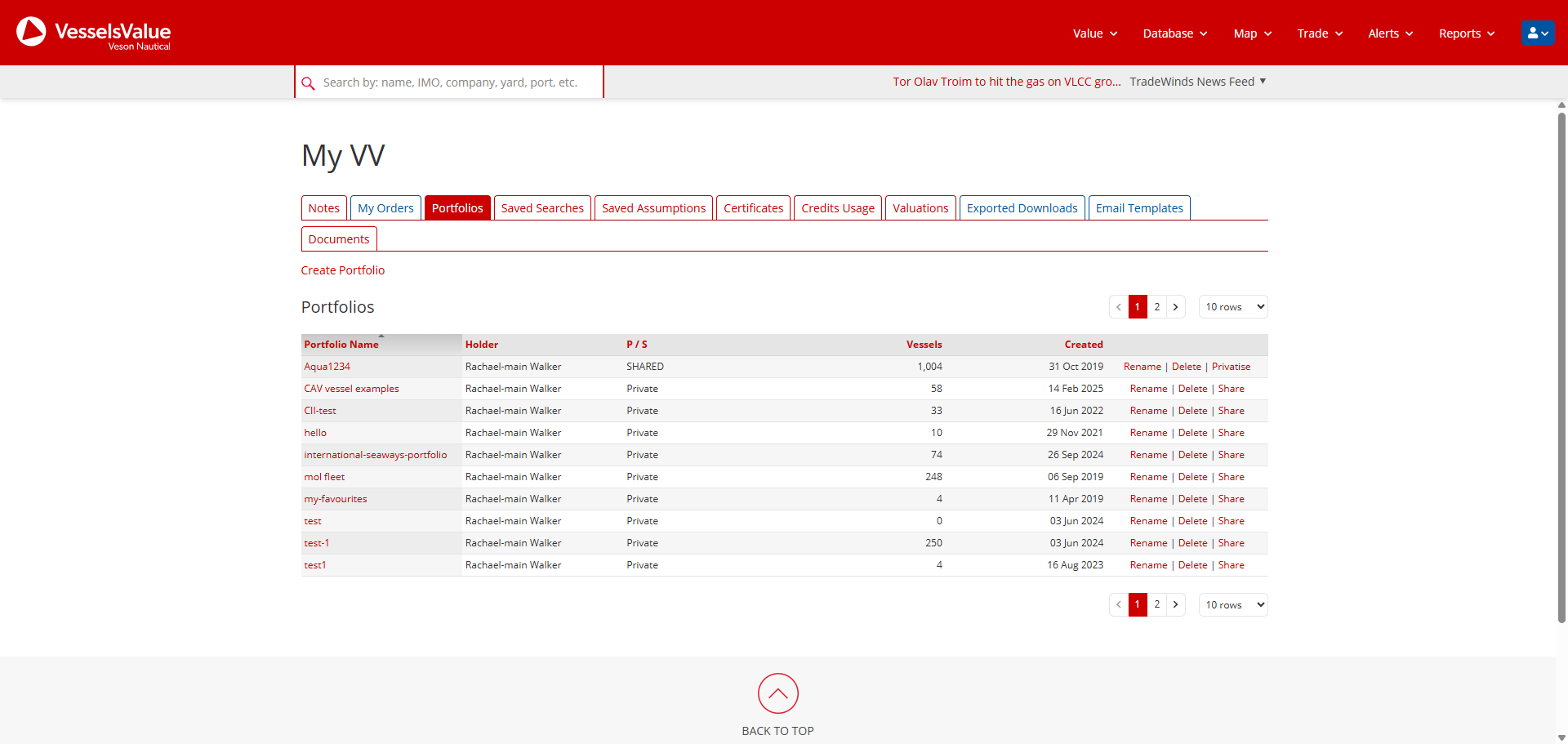Click previous page arrow in top pagination
The width and height of the screenshot is (1568, 744).
(x=1119, y=307)
